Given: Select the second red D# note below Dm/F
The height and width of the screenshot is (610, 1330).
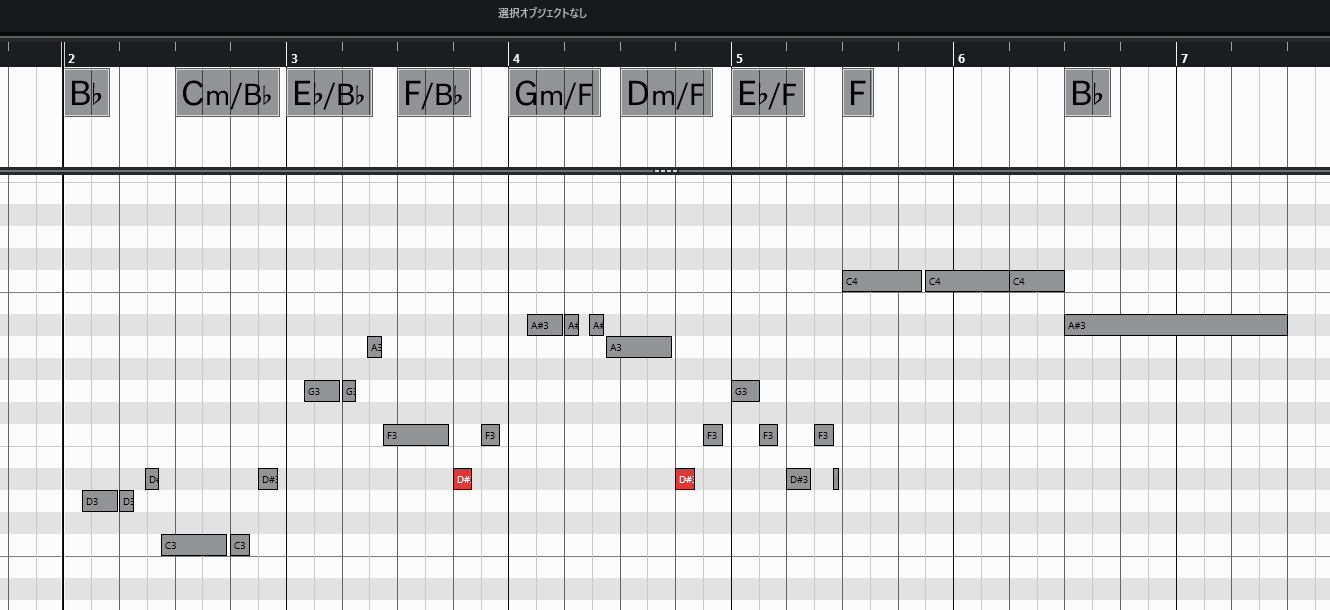Looking at the screenshot, I should [x=685, y=479].
